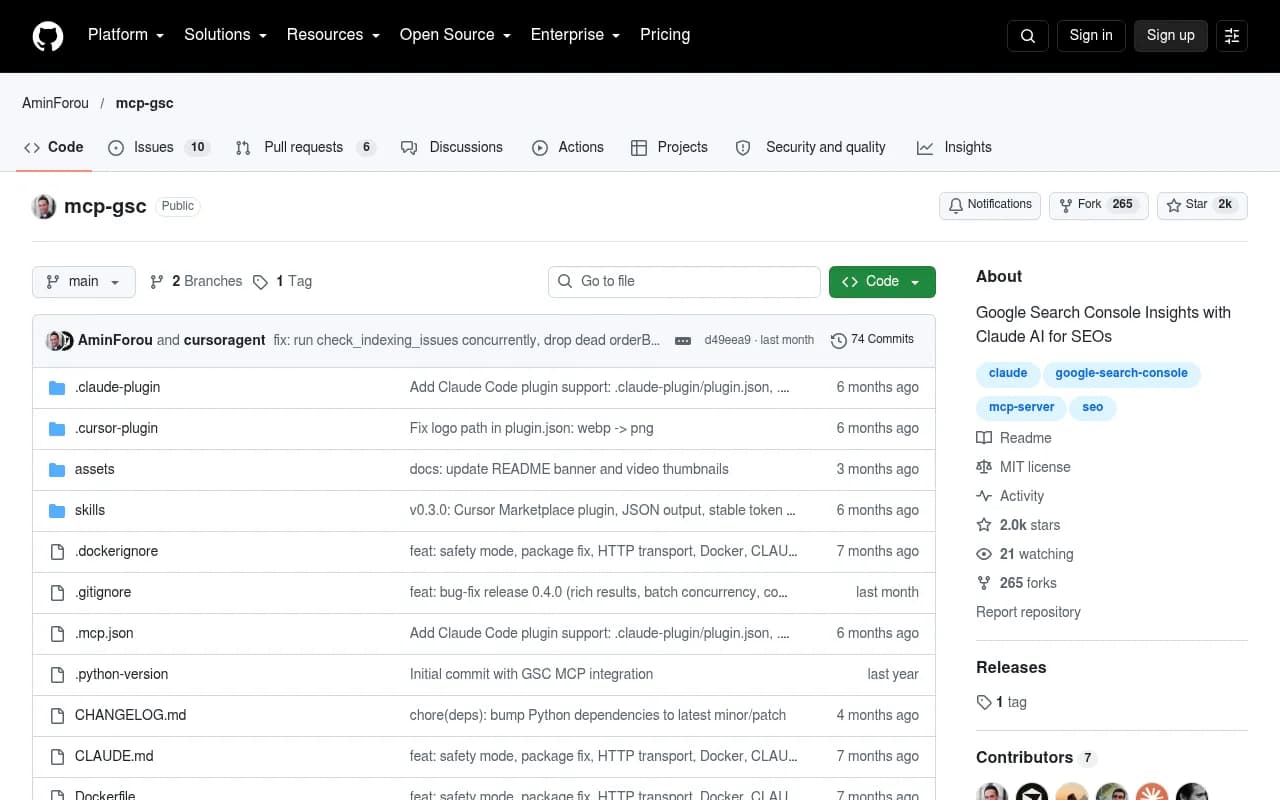This screenshot has height=800, width=1280.
Task: Open the Security and quality tab
Action: click(811, 147)
